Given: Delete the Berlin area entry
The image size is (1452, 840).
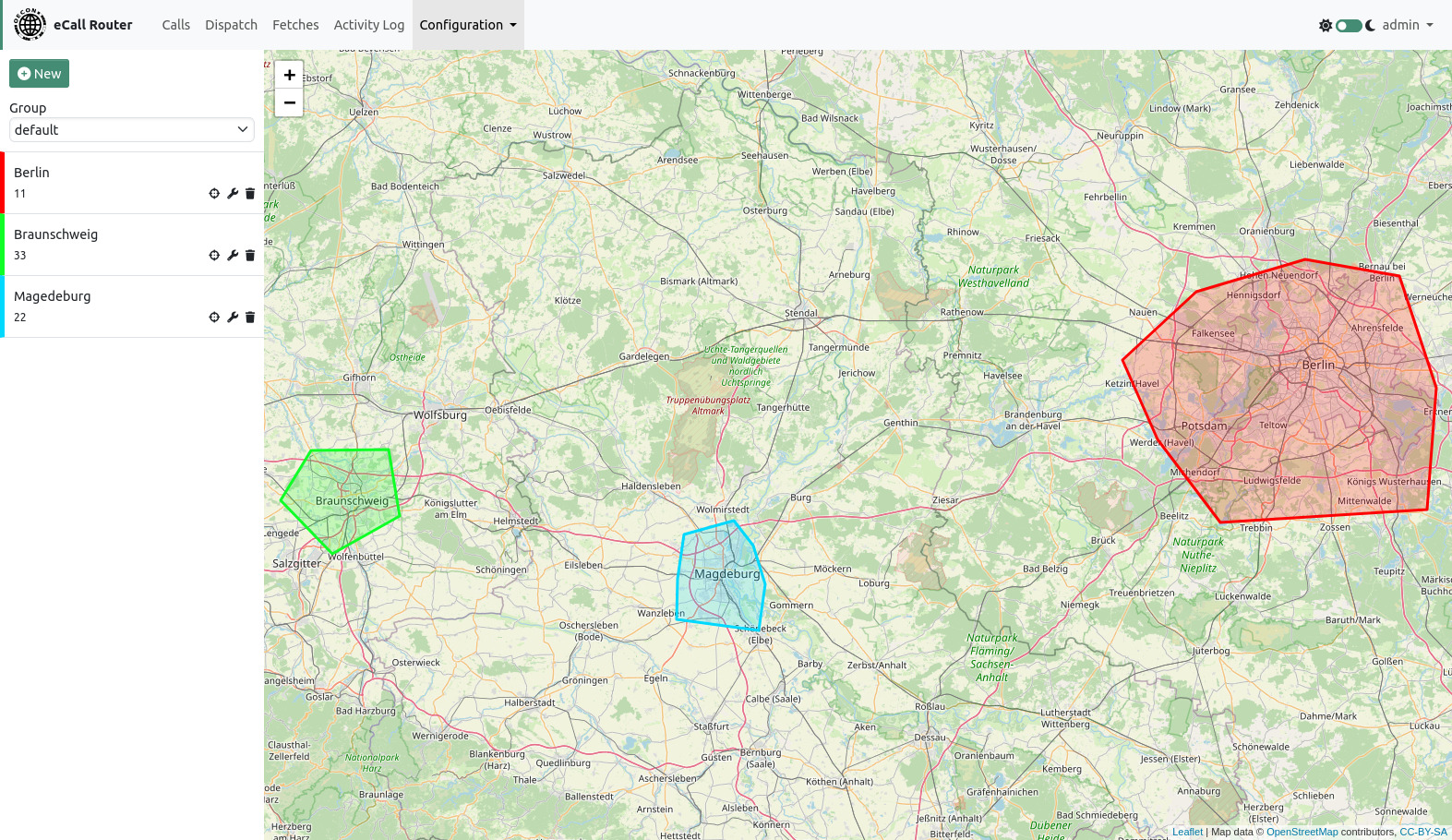Looking at the screenshot, I should (250, 194).
